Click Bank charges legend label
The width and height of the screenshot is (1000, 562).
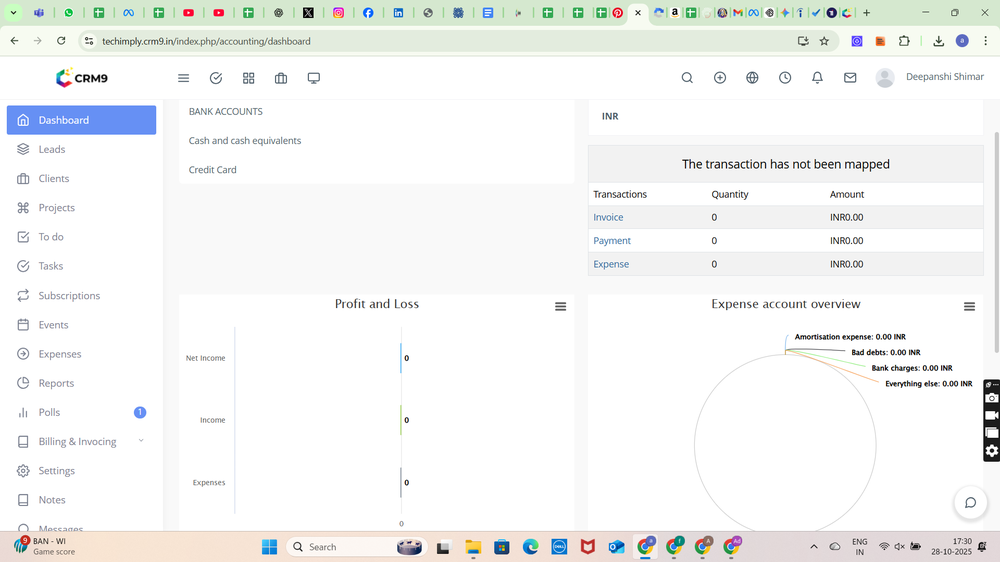pos(912,368)
